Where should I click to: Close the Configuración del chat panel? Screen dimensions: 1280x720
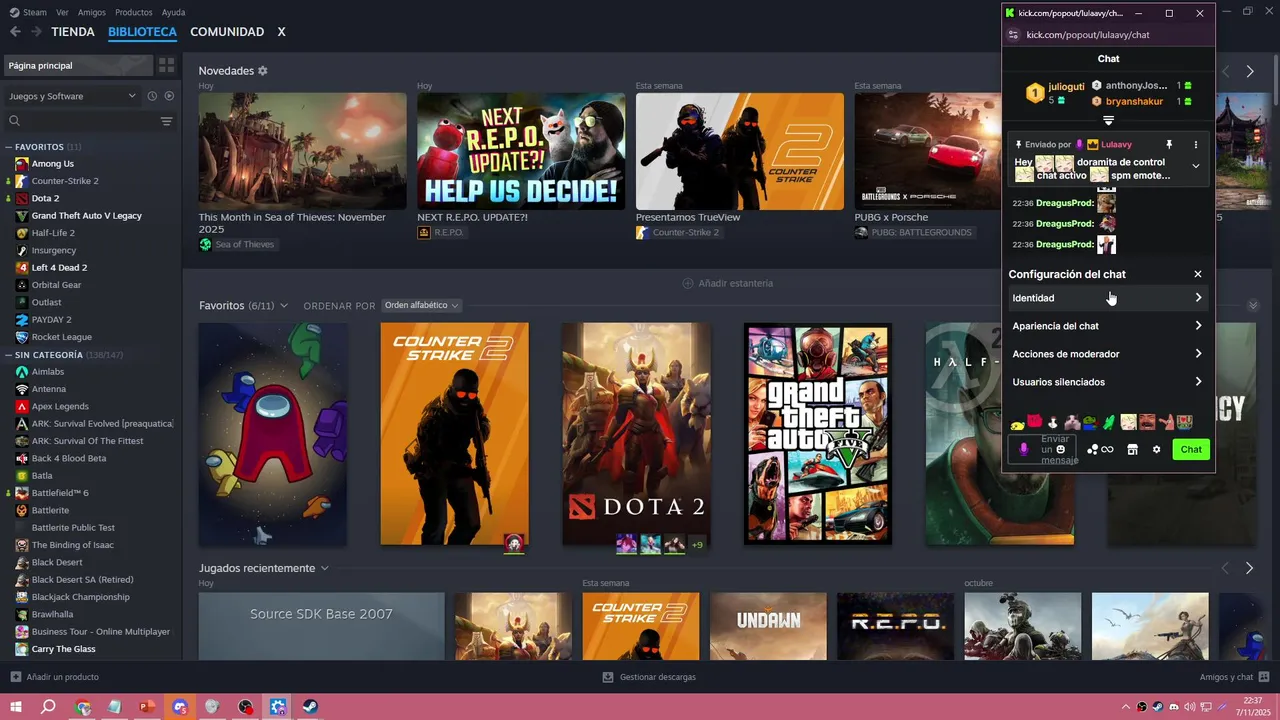click(x=1198, y=274)
